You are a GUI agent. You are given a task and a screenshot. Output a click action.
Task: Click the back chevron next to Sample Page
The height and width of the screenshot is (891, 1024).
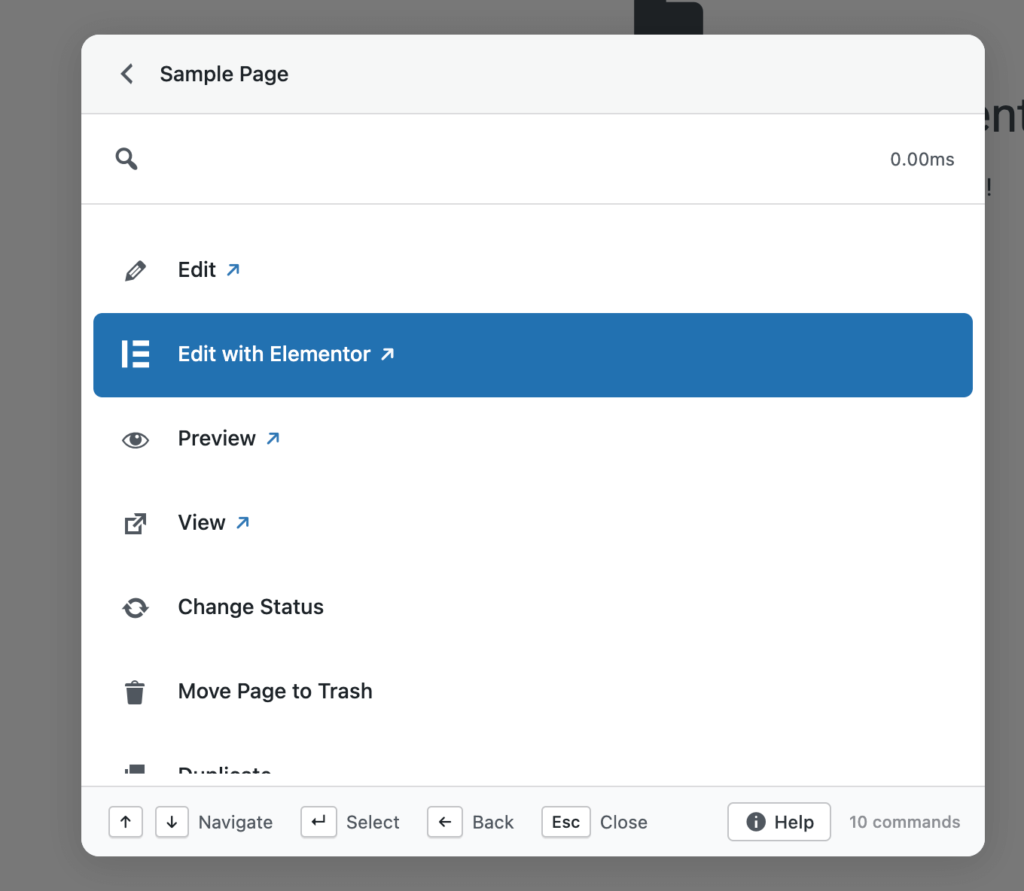126,73
